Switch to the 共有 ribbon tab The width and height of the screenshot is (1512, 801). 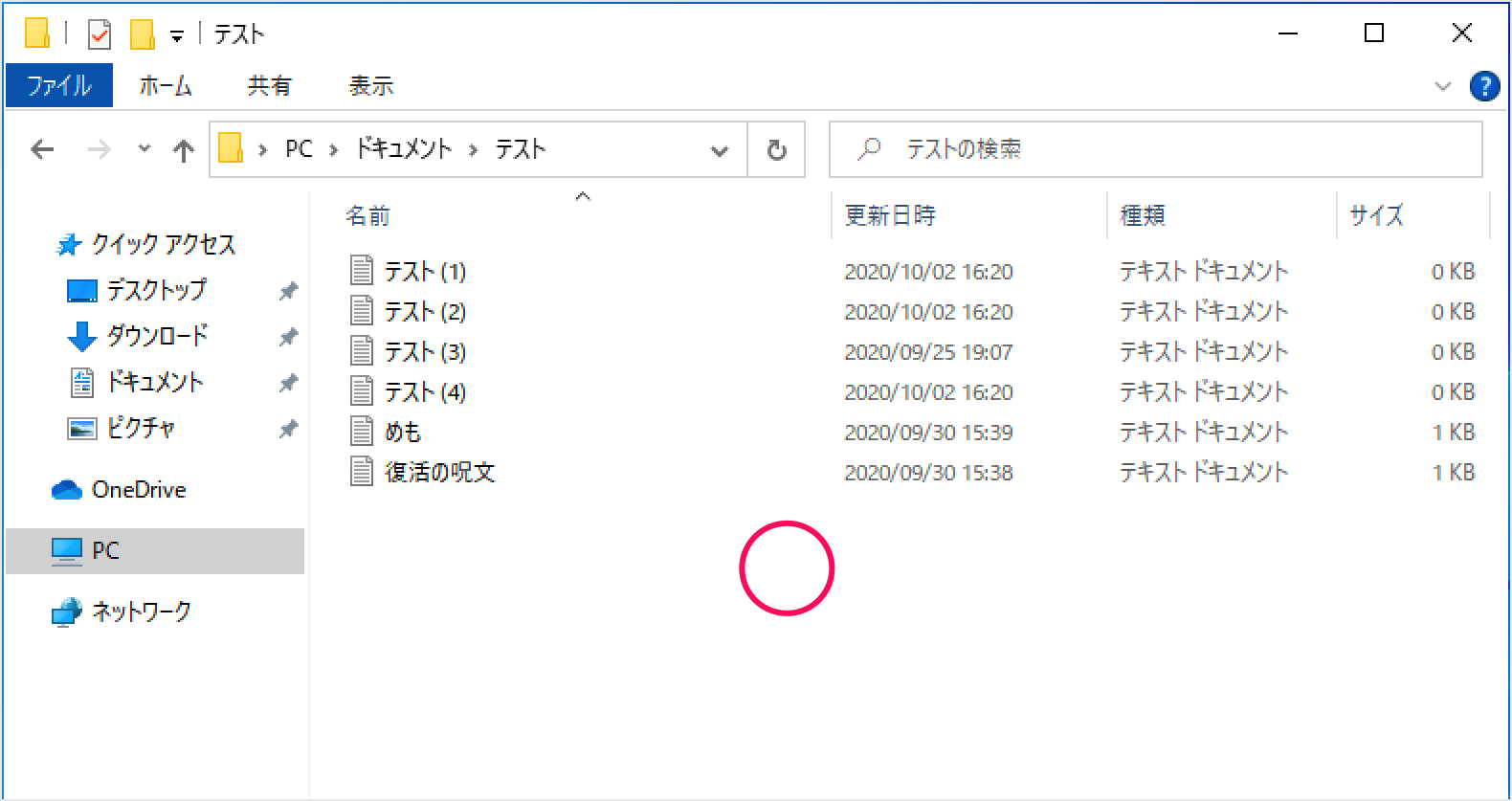pos(269,85)
